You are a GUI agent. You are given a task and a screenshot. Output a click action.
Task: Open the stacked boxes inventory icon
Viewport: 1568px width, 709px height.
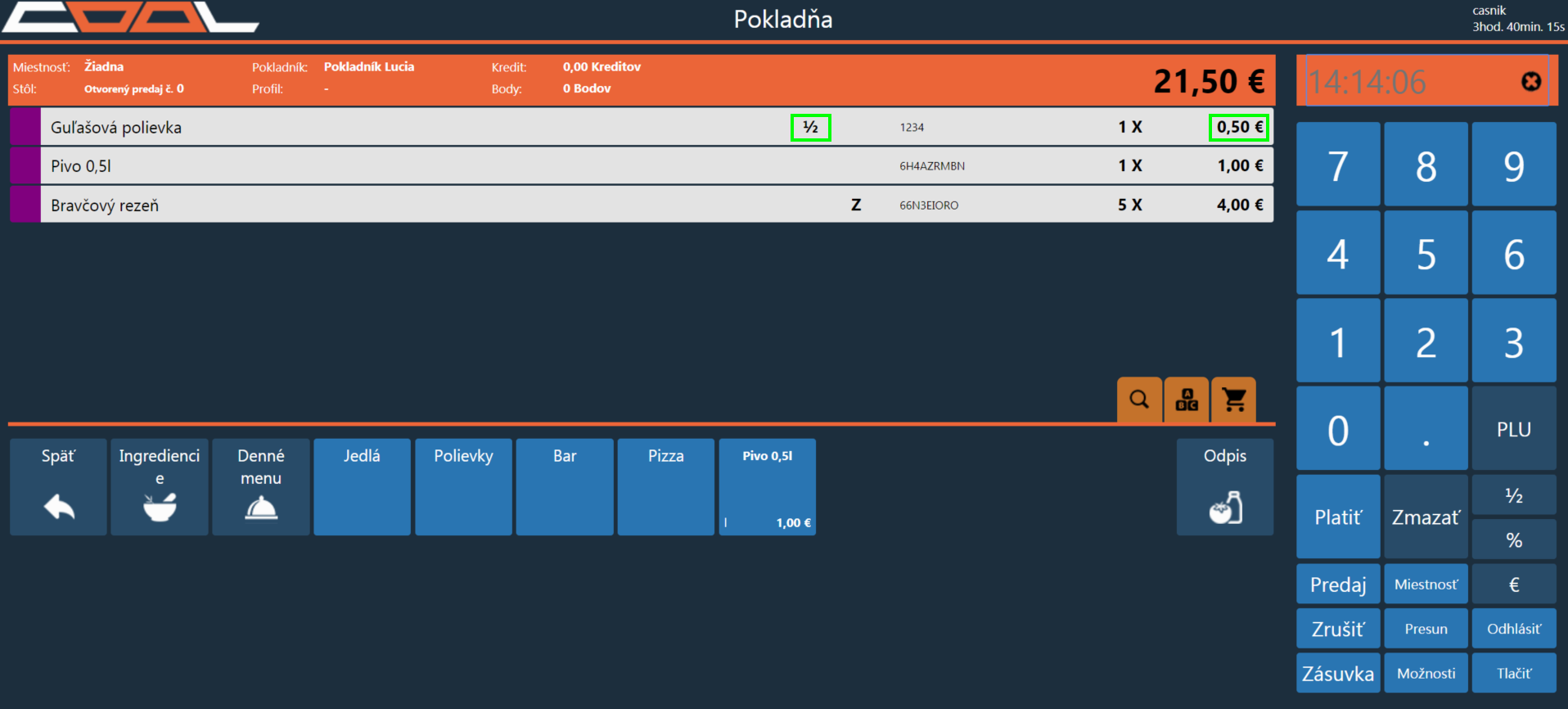point(1186,400)
